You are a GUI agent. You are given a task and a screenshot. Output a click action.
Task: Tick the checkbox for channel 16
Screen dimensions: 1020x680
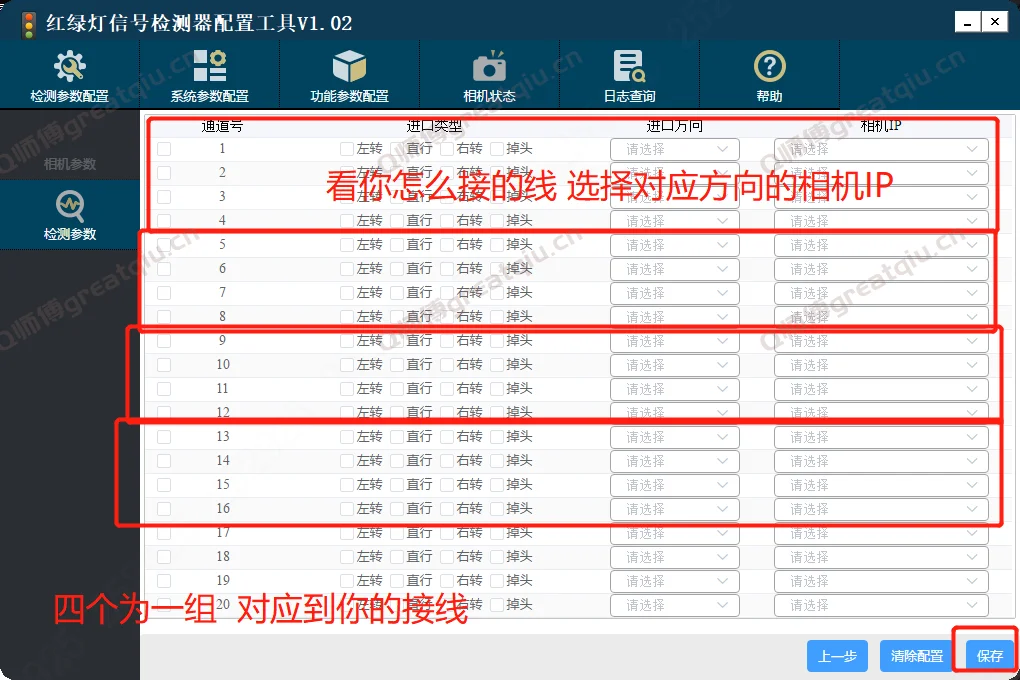tap(164, 508)
